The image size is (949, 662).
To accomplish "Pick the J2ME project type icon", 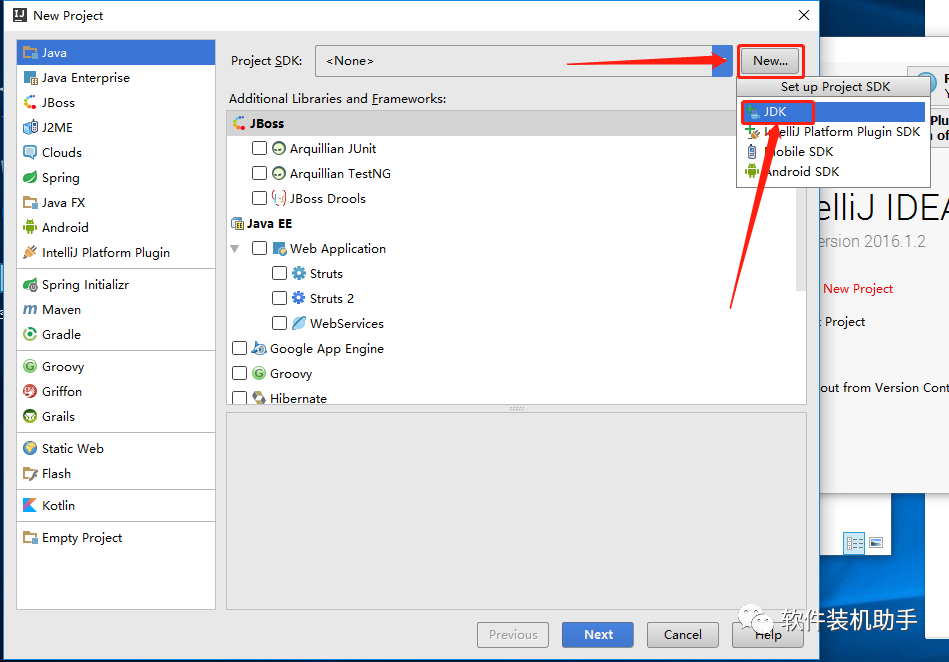I will (x=30, y=127).
